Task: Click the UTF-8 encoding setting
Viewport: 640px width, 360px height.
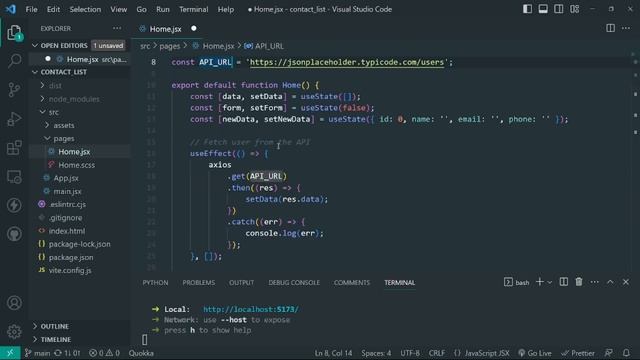Action: [x=410, y=353]
